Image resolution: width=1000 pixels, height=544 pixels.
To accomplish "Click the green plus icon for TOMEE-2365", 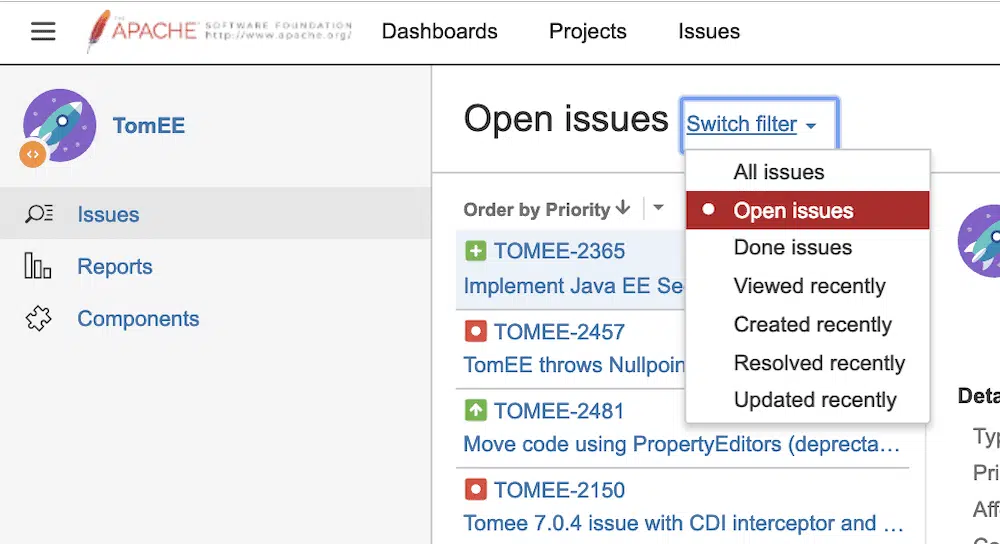I will click(475, 251).
